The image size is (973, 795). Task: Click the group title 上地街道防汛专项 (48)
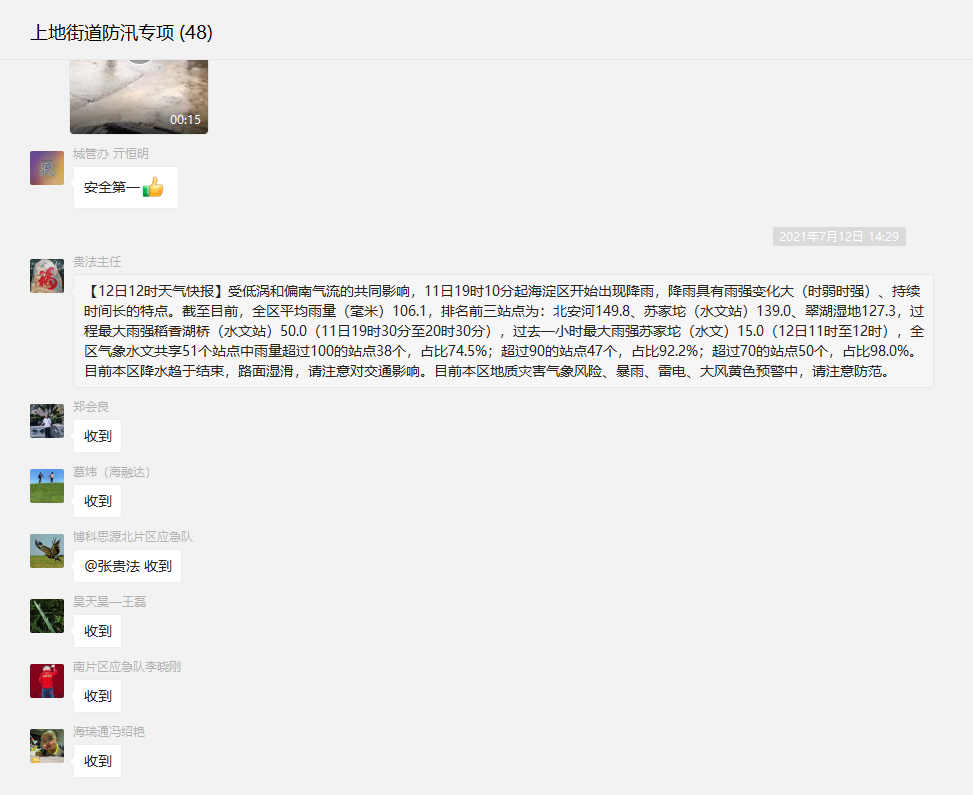[121, 33]
